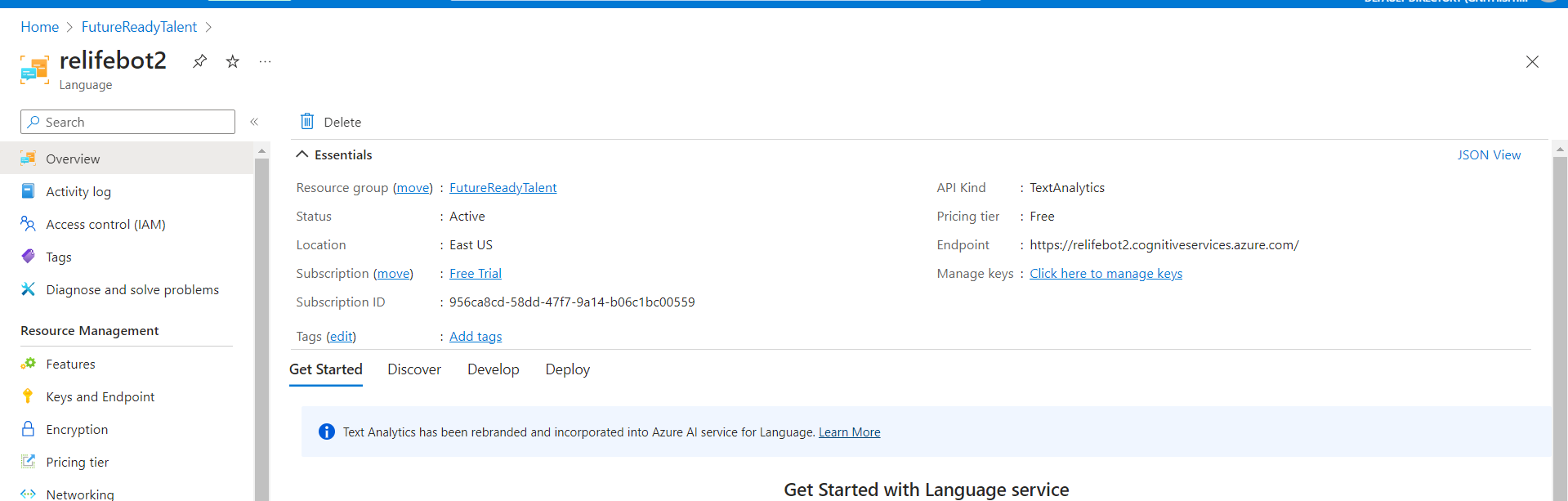Click the Free value beside Pricing tier
The width and height of the screenshot is (1568, 501).
click(1042, 216)
